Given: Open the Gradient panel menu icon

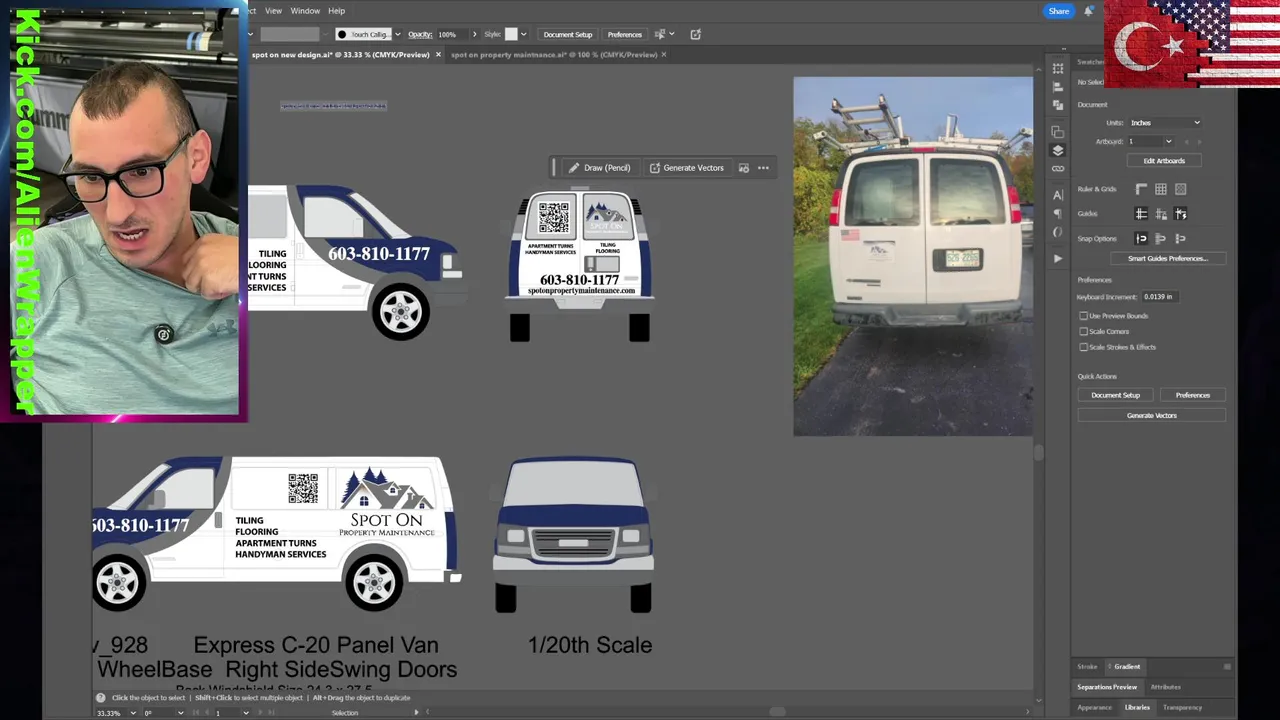Looking at the screenshot, I should point(1227,666).
